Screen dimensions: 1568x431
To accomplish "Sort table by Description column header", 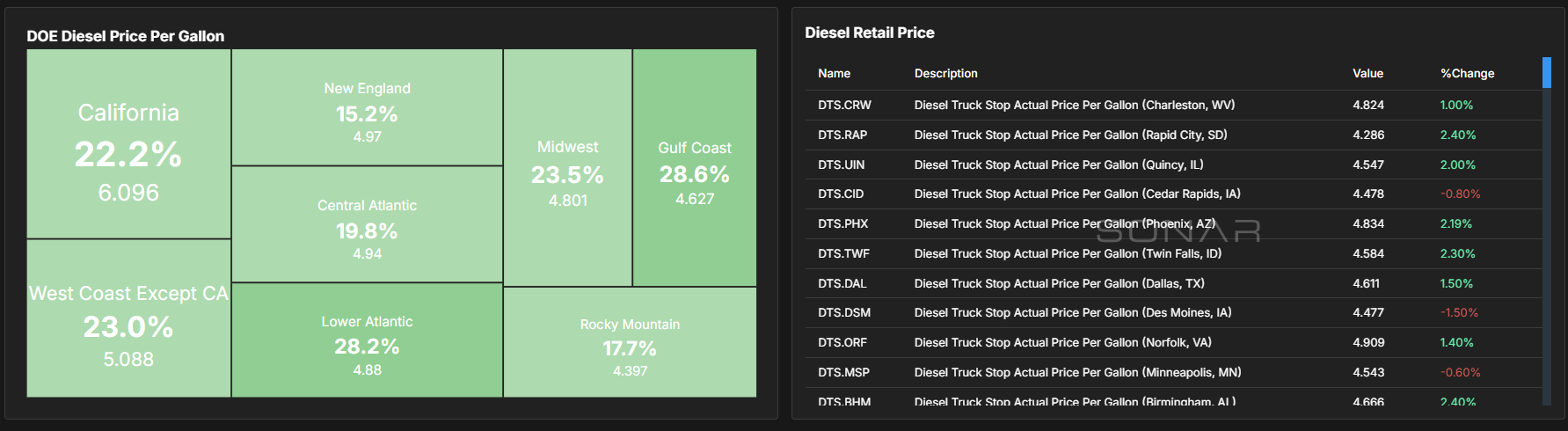I will tap(945, 74).
